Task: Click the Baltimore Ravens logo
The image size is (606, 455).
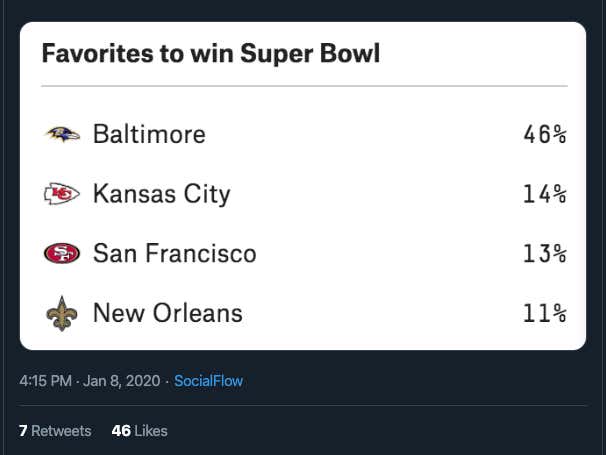Action: (62, 134)
